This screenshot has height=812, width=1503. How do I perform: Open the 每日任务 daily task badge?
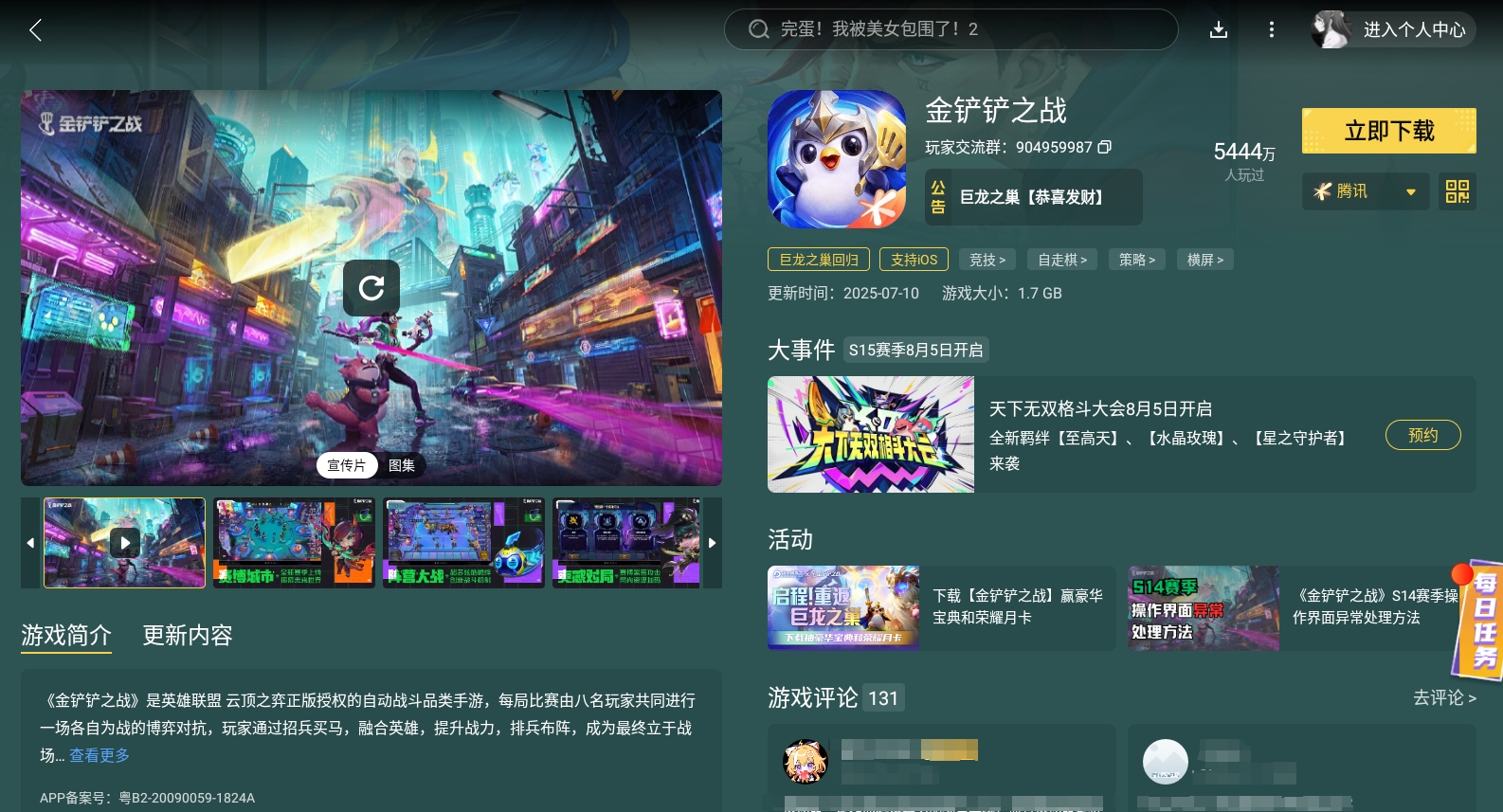click(1479, 620)
